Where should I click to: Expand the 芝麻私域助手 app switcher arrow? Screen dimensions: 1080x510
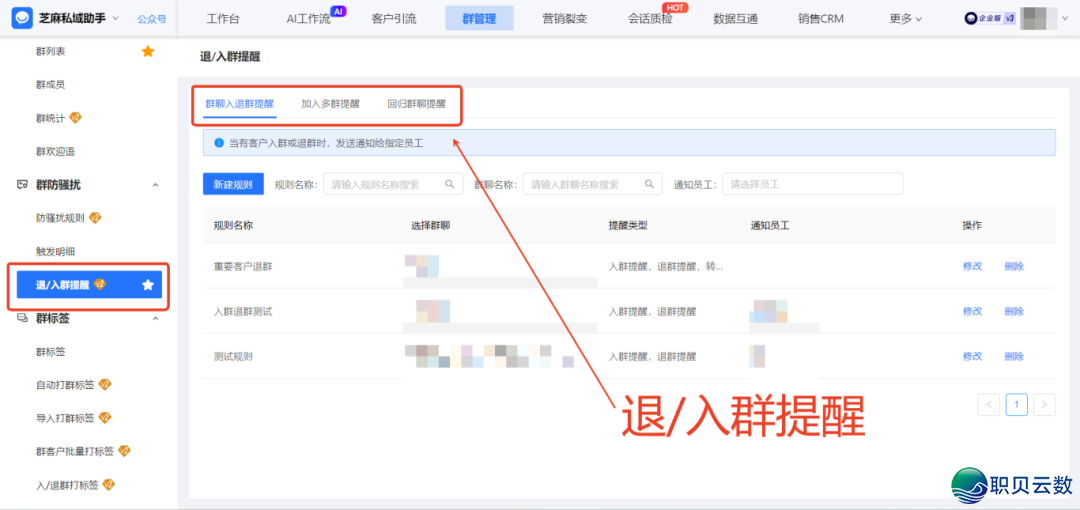click(115, 18)
